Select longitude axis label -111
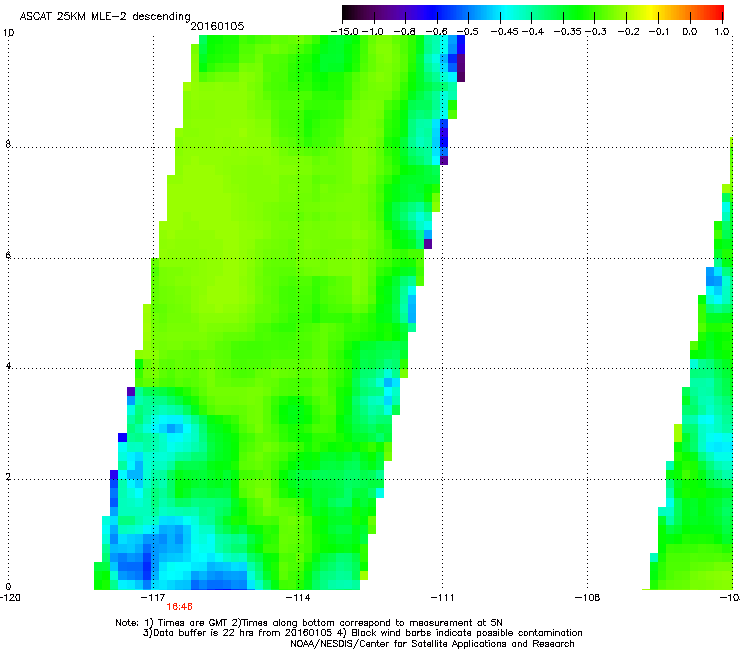This screenshot has width=740, height=650. click(442, 598)
